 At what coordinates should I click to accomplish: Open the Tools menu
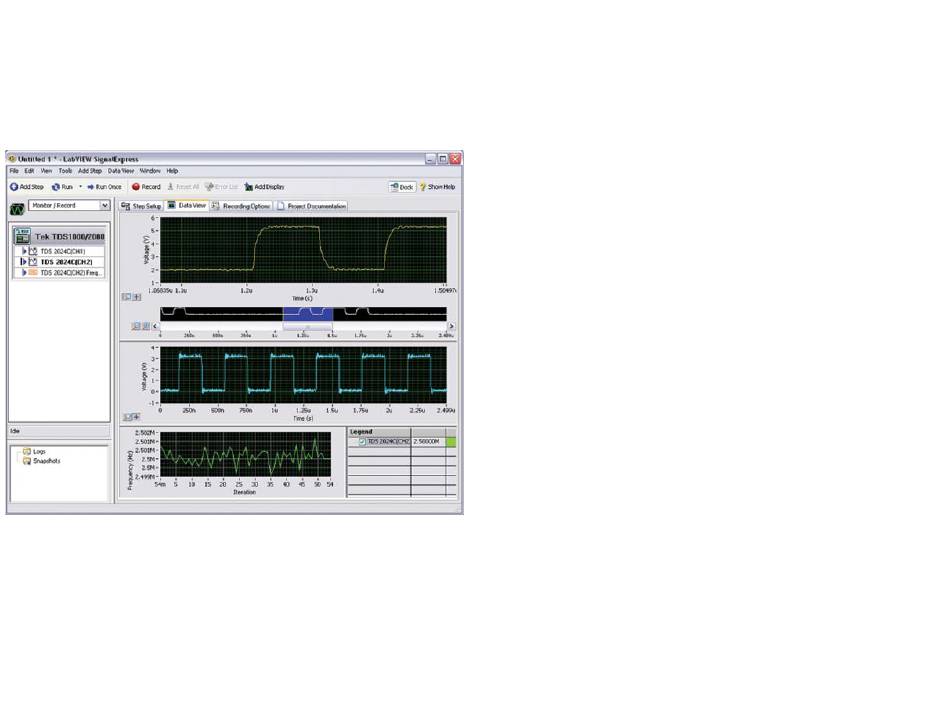pos(65,171)
